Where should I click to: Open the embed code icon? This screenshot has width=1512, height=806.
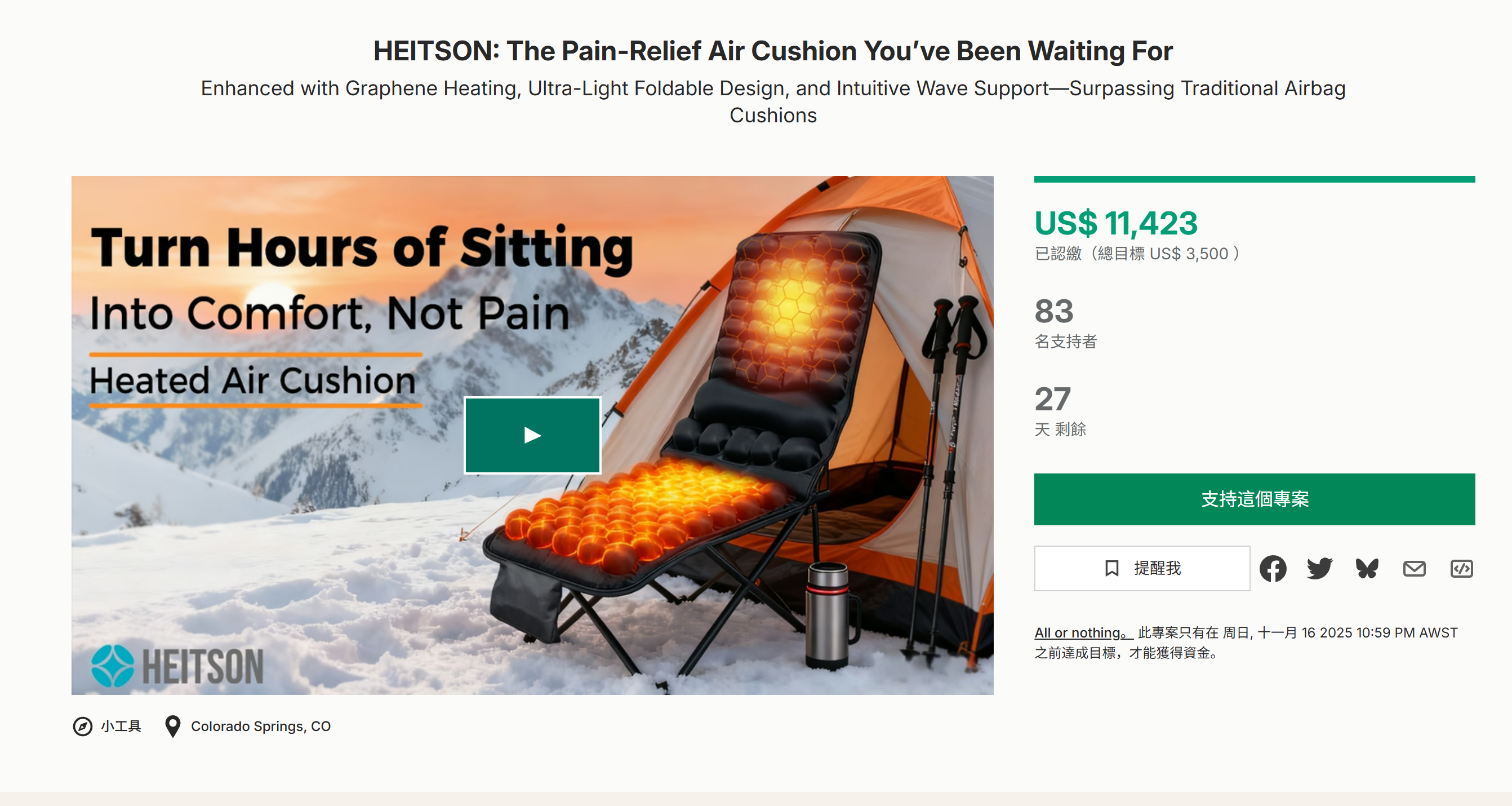[x=1461, y=568]
